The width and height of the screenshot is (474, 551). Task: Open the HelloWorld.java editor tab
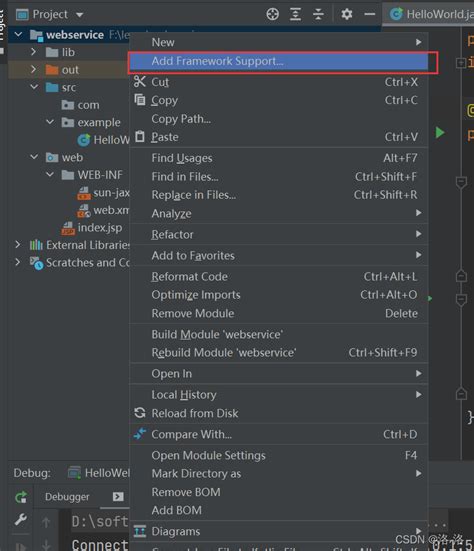coord(431,14)
